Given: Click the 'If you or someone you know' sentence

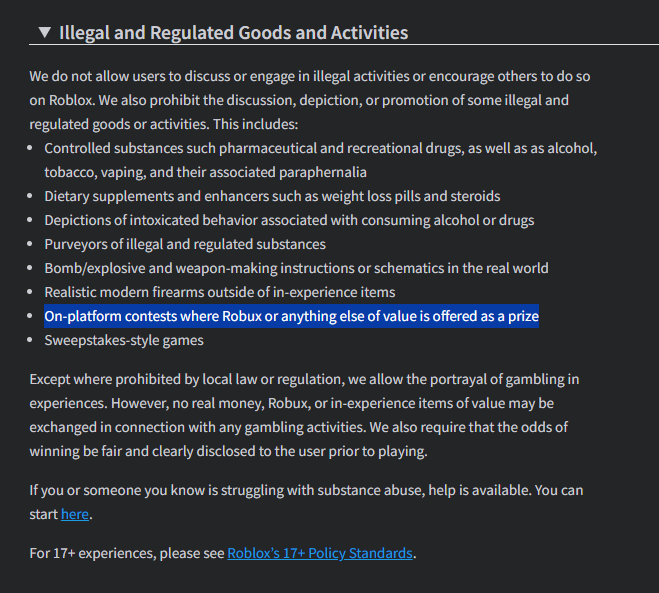Looking at the screenshot, I should 306,502.
